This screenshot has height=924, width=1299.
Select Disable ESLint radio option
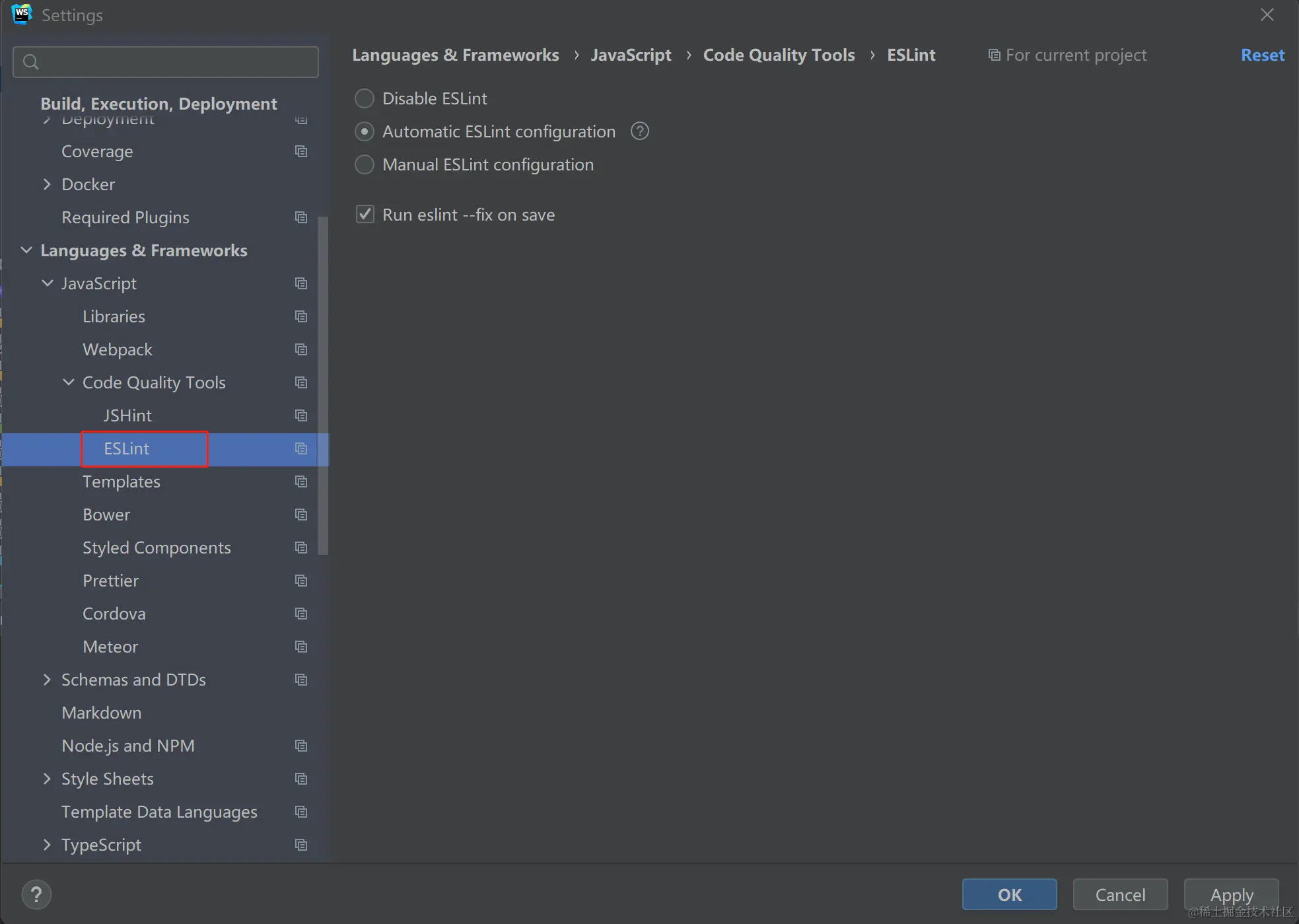tap(365, 98)
